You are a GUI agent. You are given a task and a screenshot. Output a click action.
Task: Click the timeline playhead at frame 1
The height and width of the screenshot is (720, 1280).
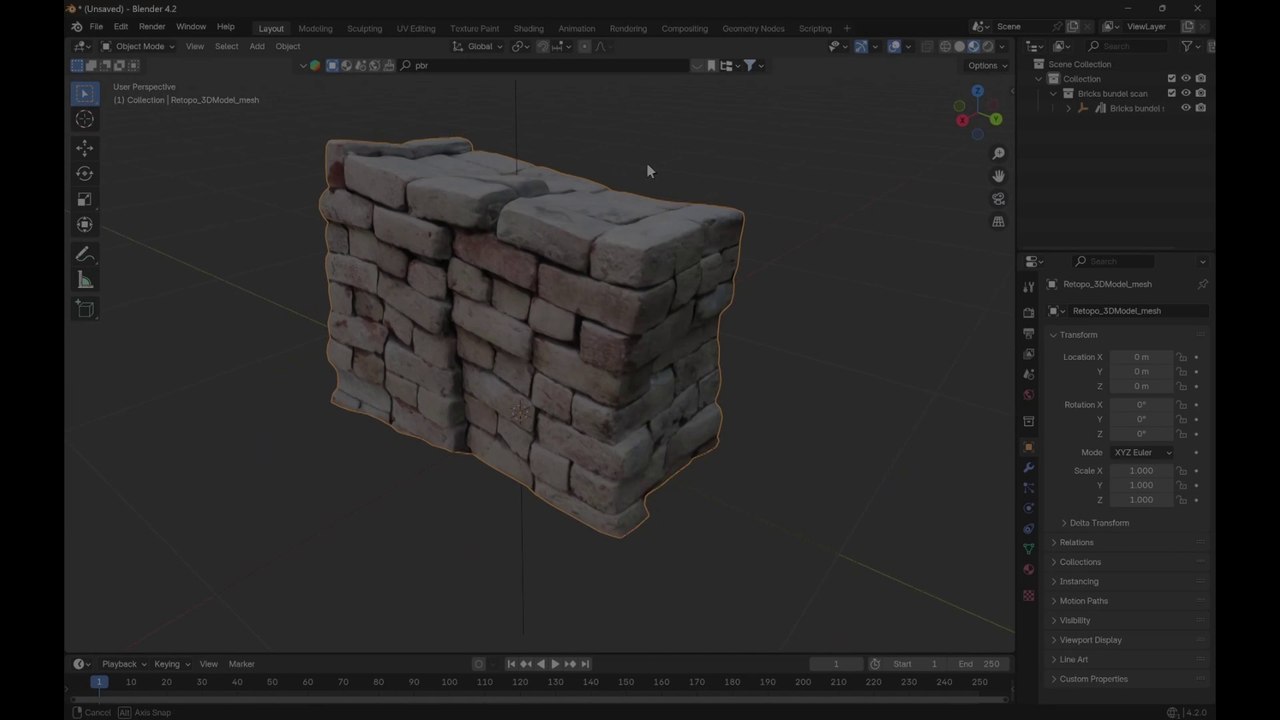[99, 682]
